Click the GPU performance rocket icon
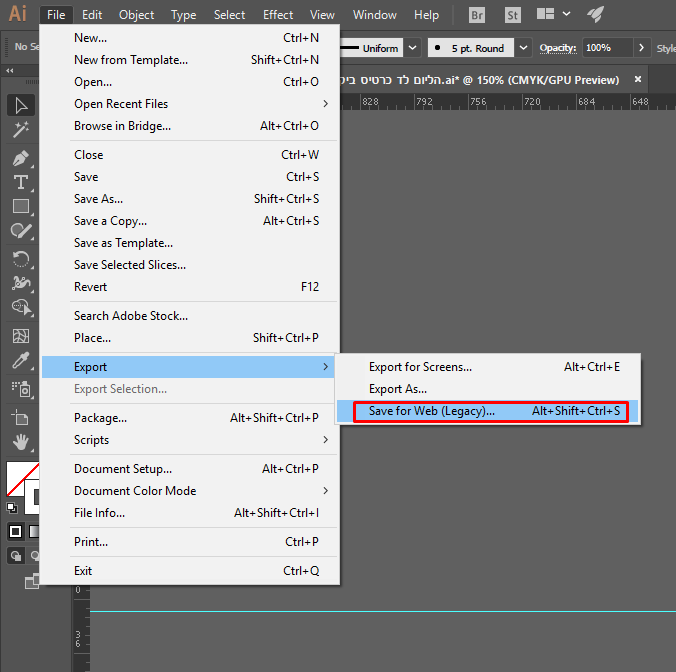 click(595, 15)
